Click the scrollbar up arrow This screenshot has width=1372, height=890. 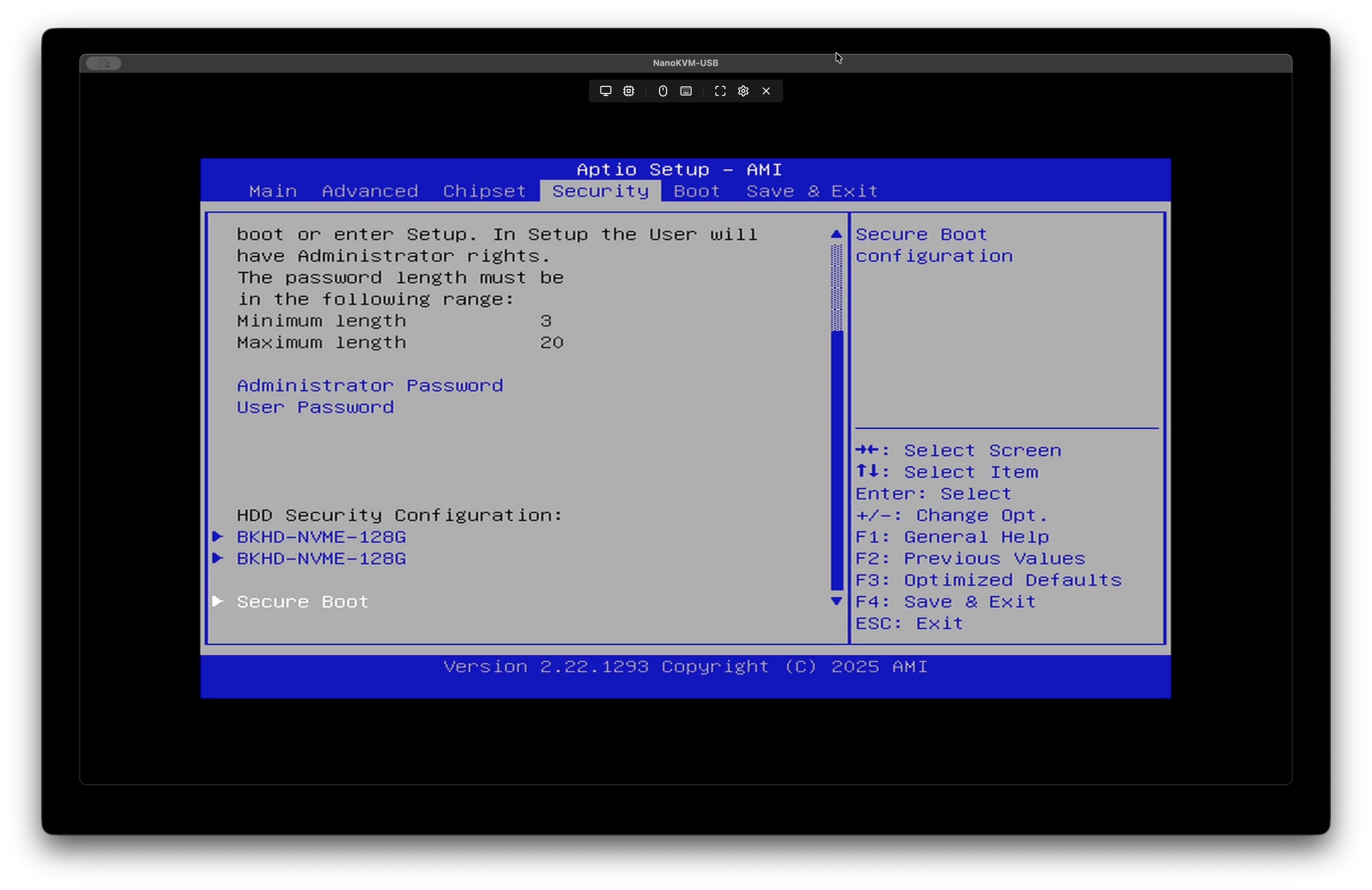[837, 234]
